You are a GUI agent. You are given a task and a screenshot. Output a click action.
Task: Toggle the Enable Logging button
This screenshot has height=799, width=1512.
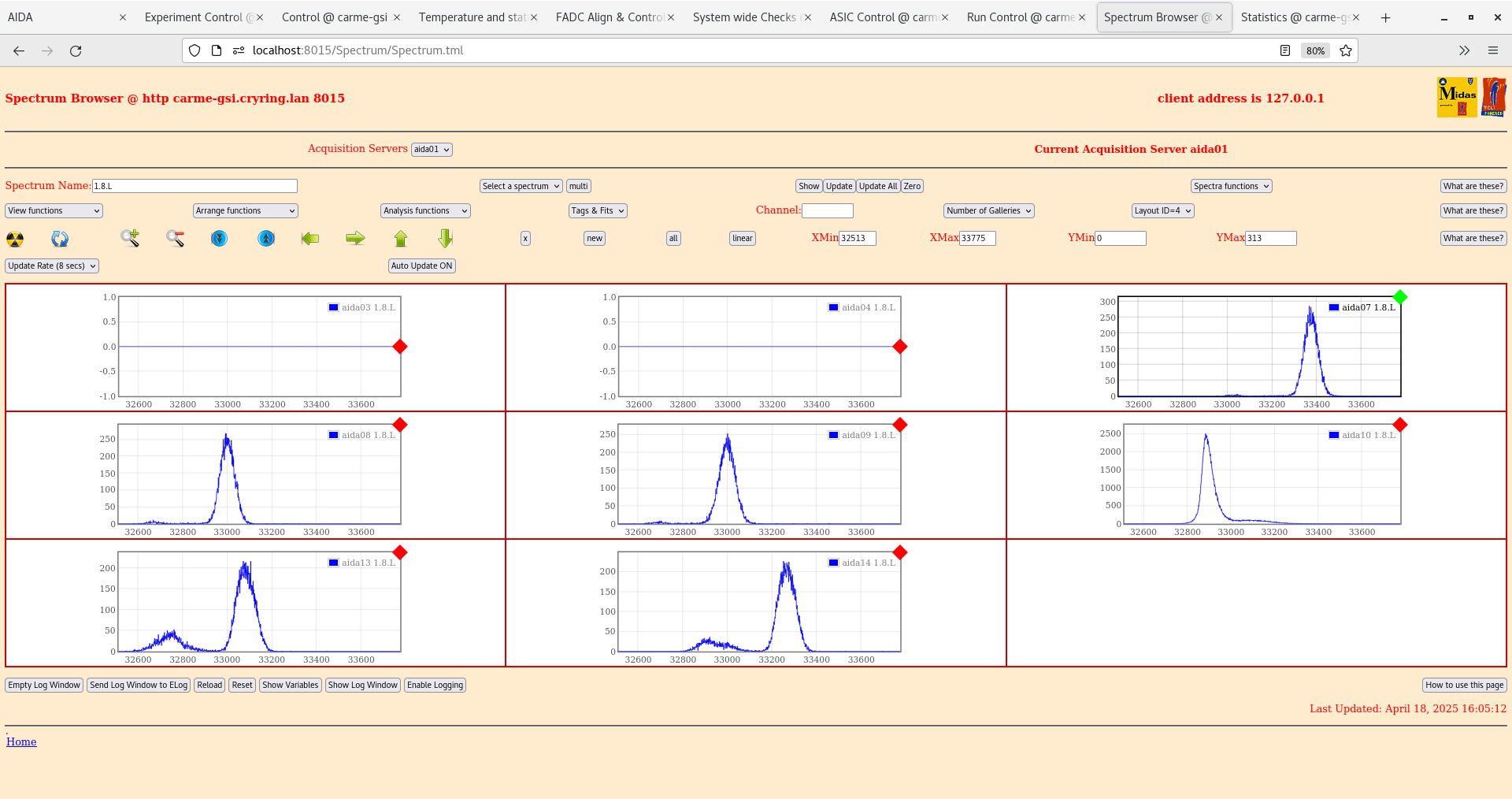(435, 685)
